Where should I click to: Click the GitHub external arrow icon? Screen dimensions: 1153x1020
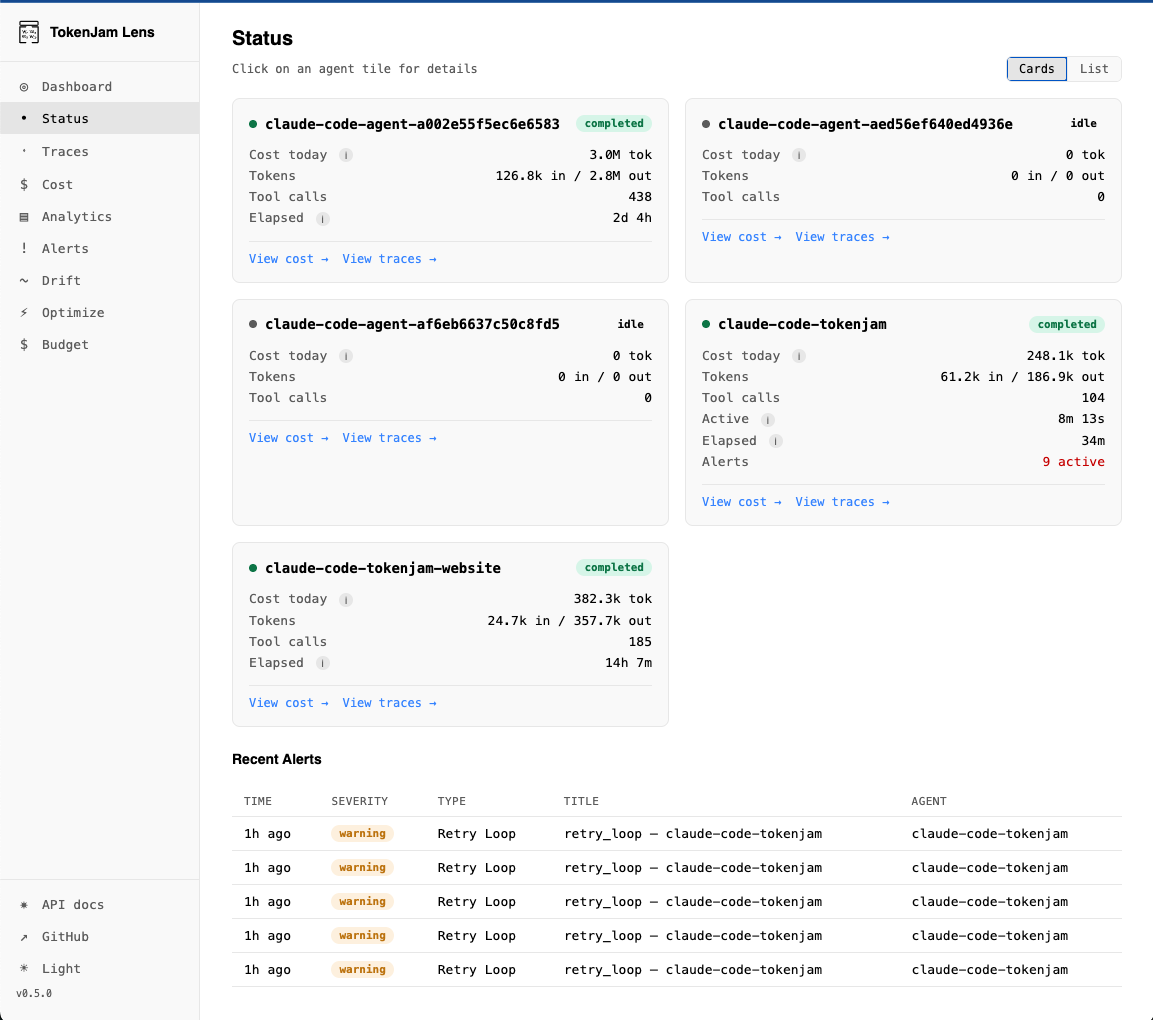(24, 937)
